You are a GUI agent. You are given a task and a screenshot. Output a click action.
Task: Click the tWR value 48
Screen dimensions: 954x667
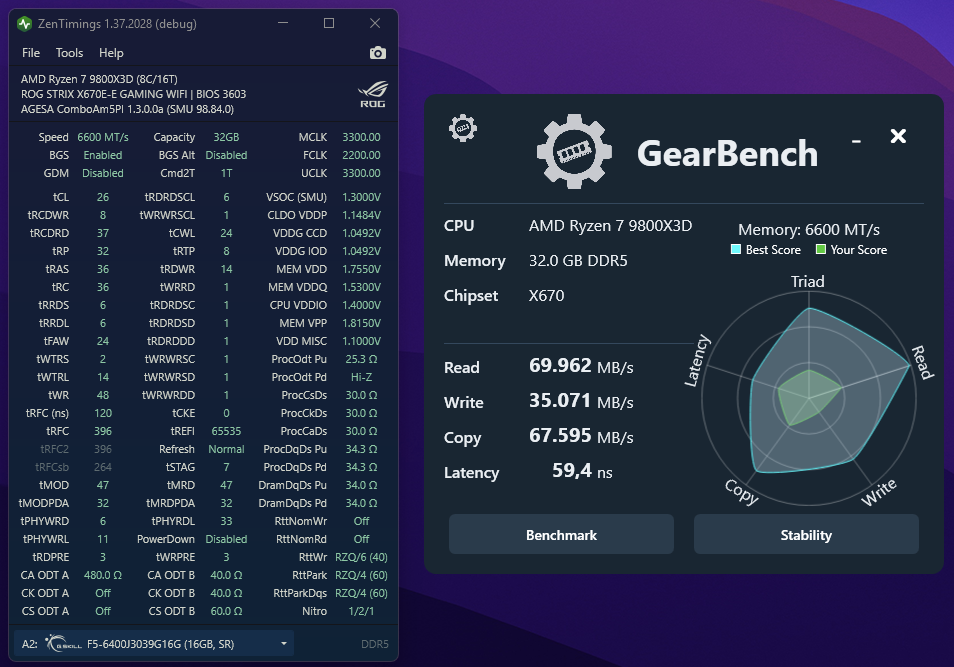tap(103, 395)
